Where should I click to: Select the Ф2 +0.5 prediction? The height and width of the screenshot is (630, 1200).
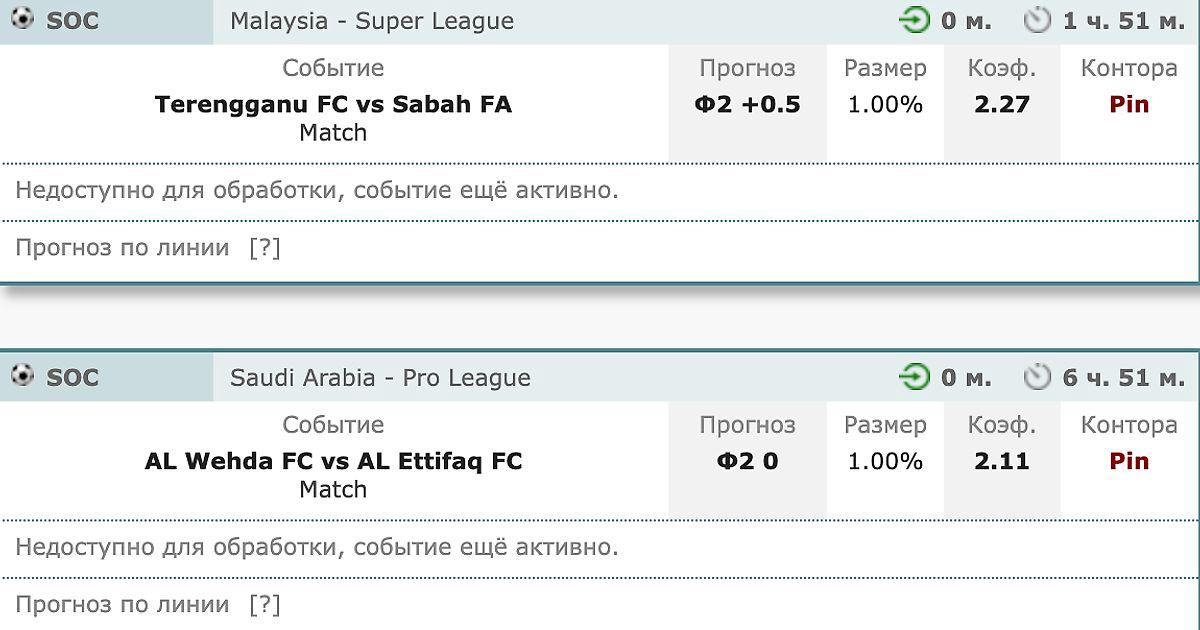[747, 105]
